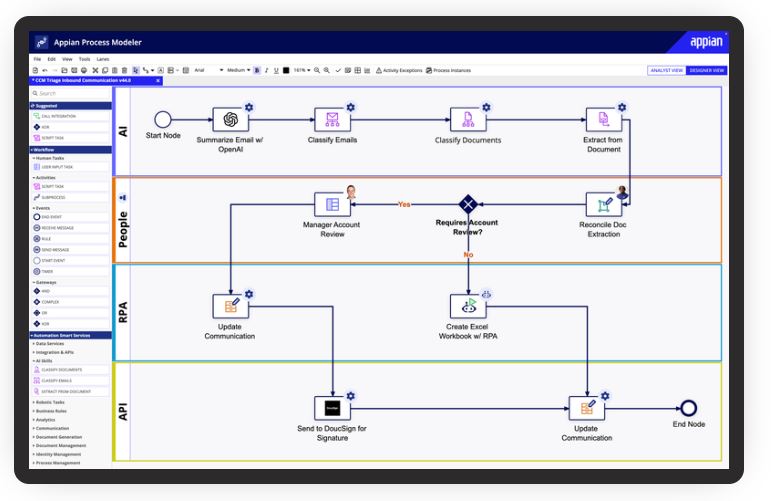Select the Manager Account Review node

pos(332,204)
